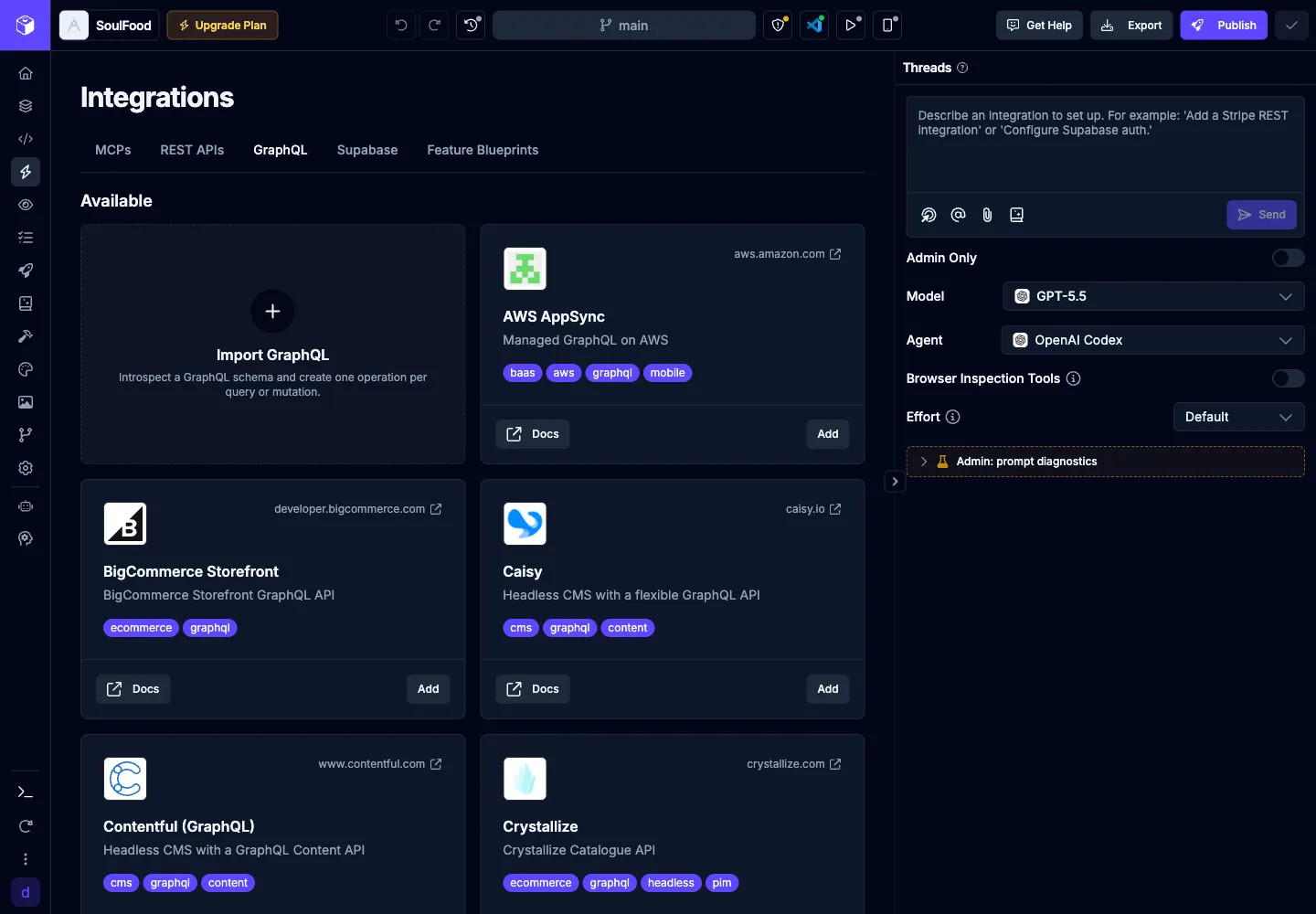
Task: Click the info icon beside Browser Inspection Tools
Action: tap(1074, 378)
